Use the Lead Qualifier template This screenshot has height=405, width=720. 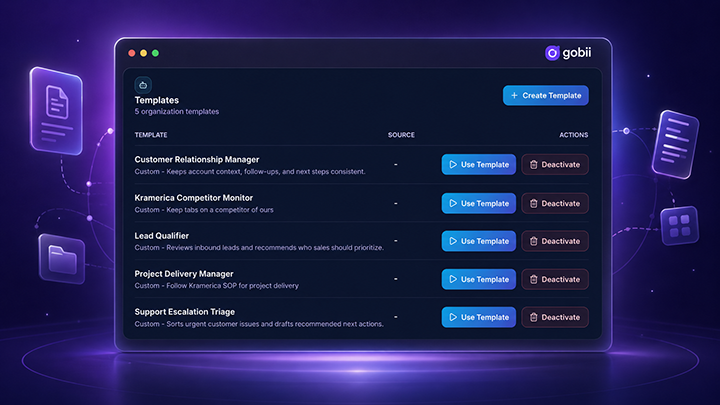(x=478, y=241)
